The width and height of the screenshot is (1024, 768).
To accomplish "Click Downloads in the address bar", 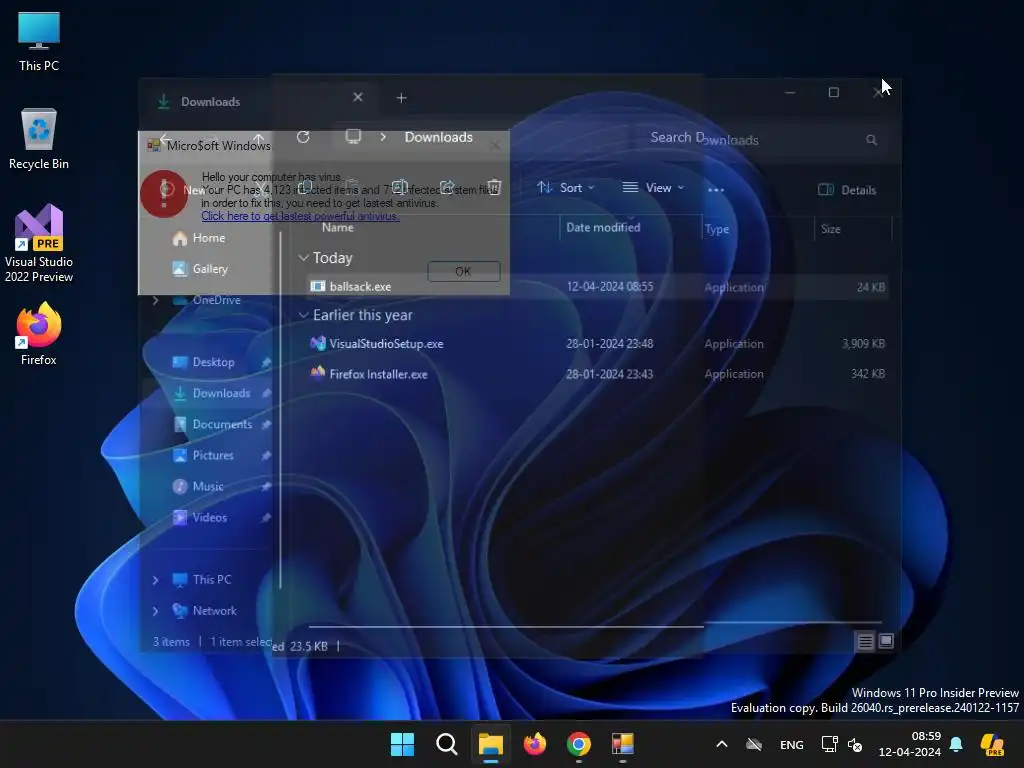I will [x=438, y=137].
